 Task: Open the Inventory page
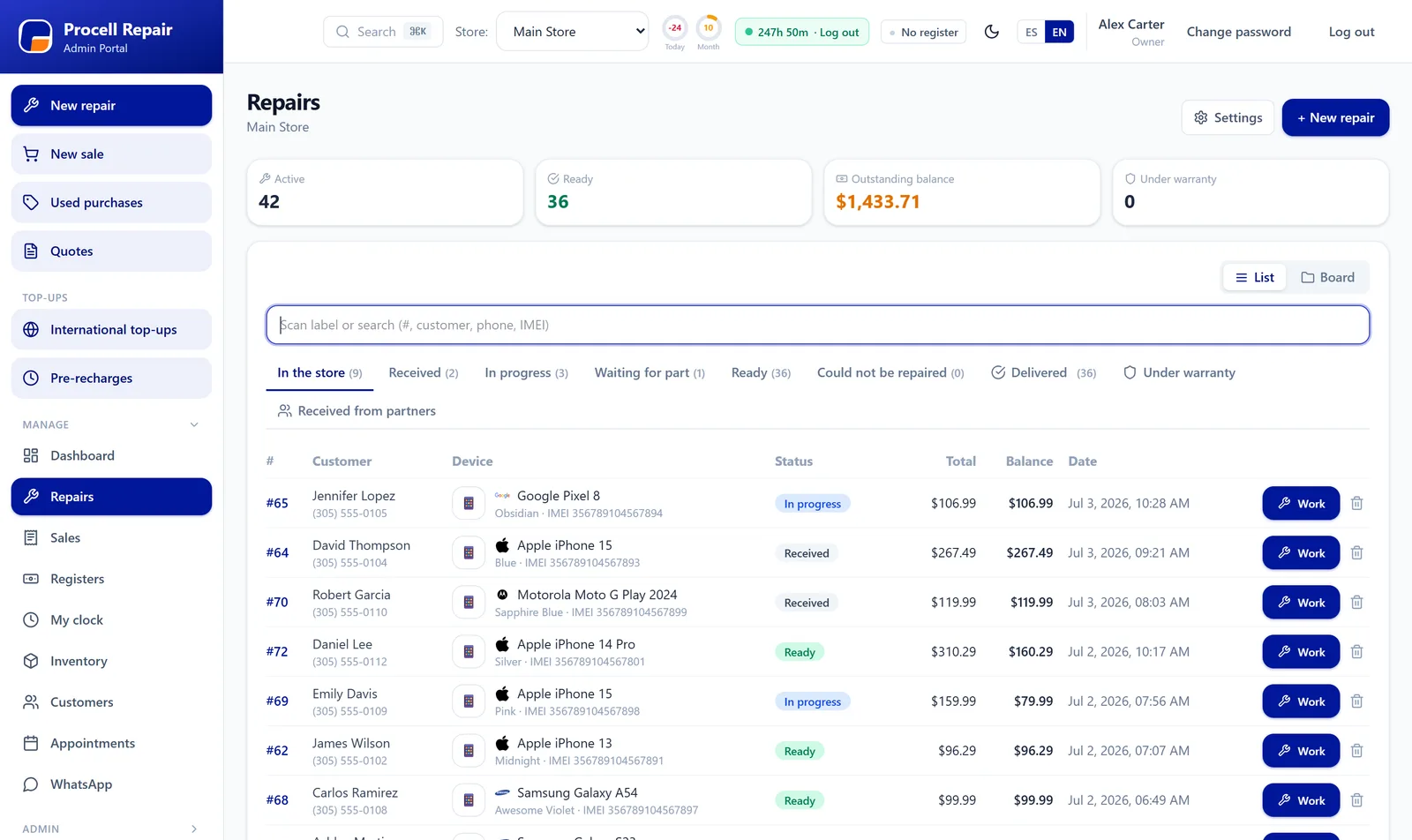111,661
